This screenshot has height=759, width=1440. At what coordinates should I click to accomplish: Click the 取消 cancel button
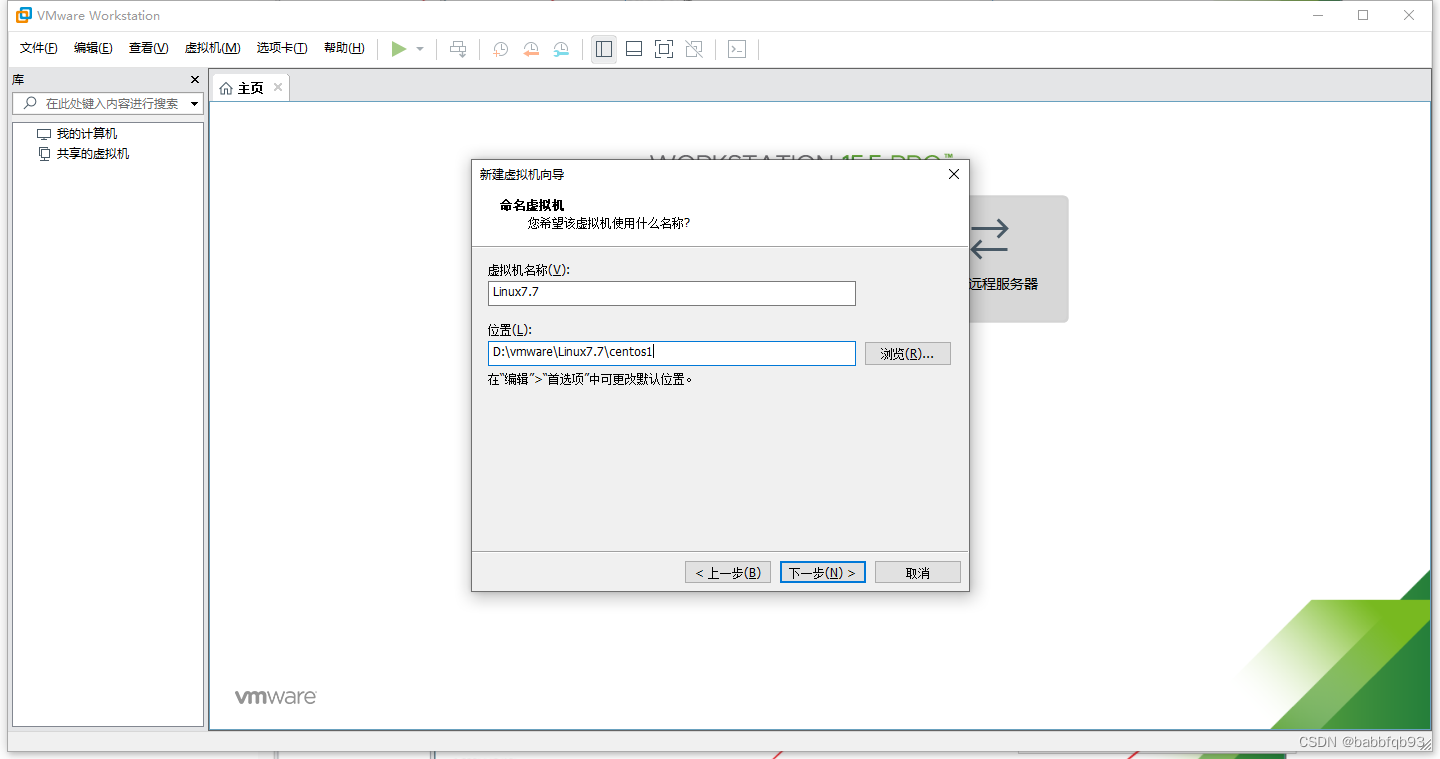918,573
